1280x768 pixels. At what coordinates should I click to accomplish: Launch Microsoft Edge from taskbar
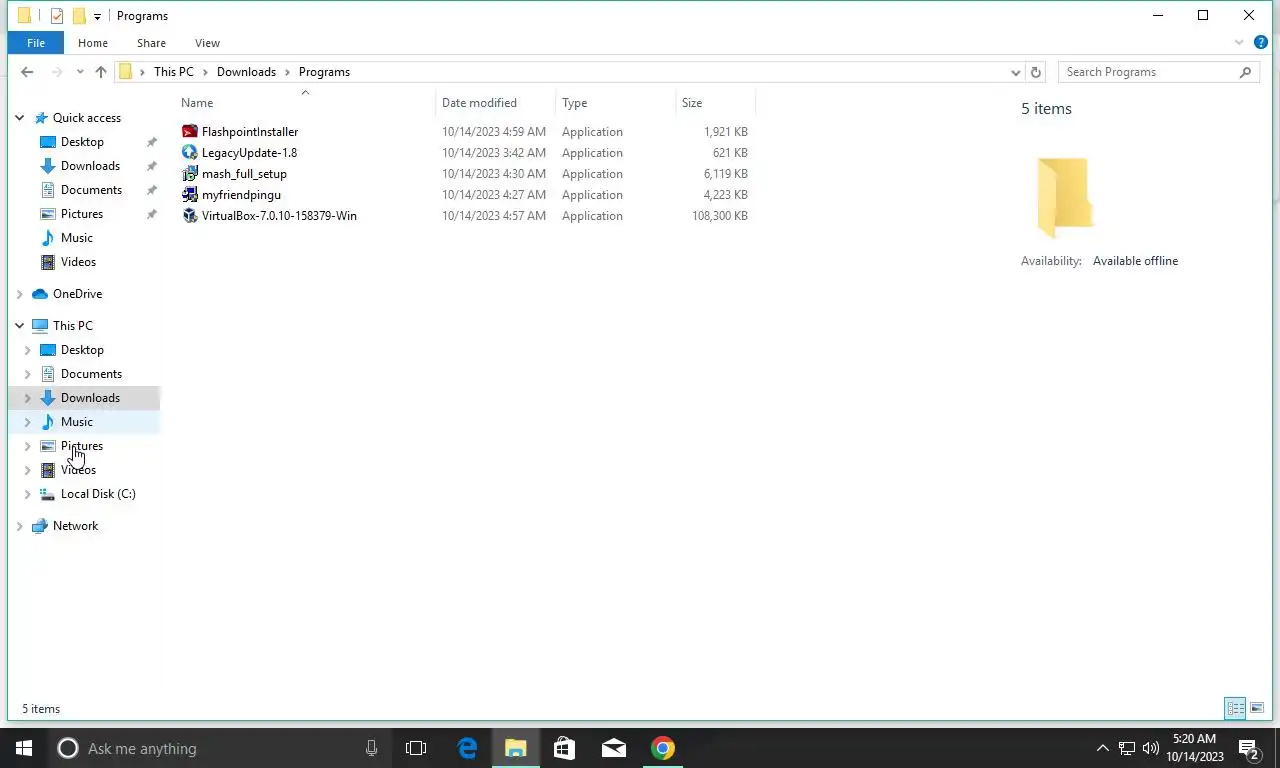[467, 748]
